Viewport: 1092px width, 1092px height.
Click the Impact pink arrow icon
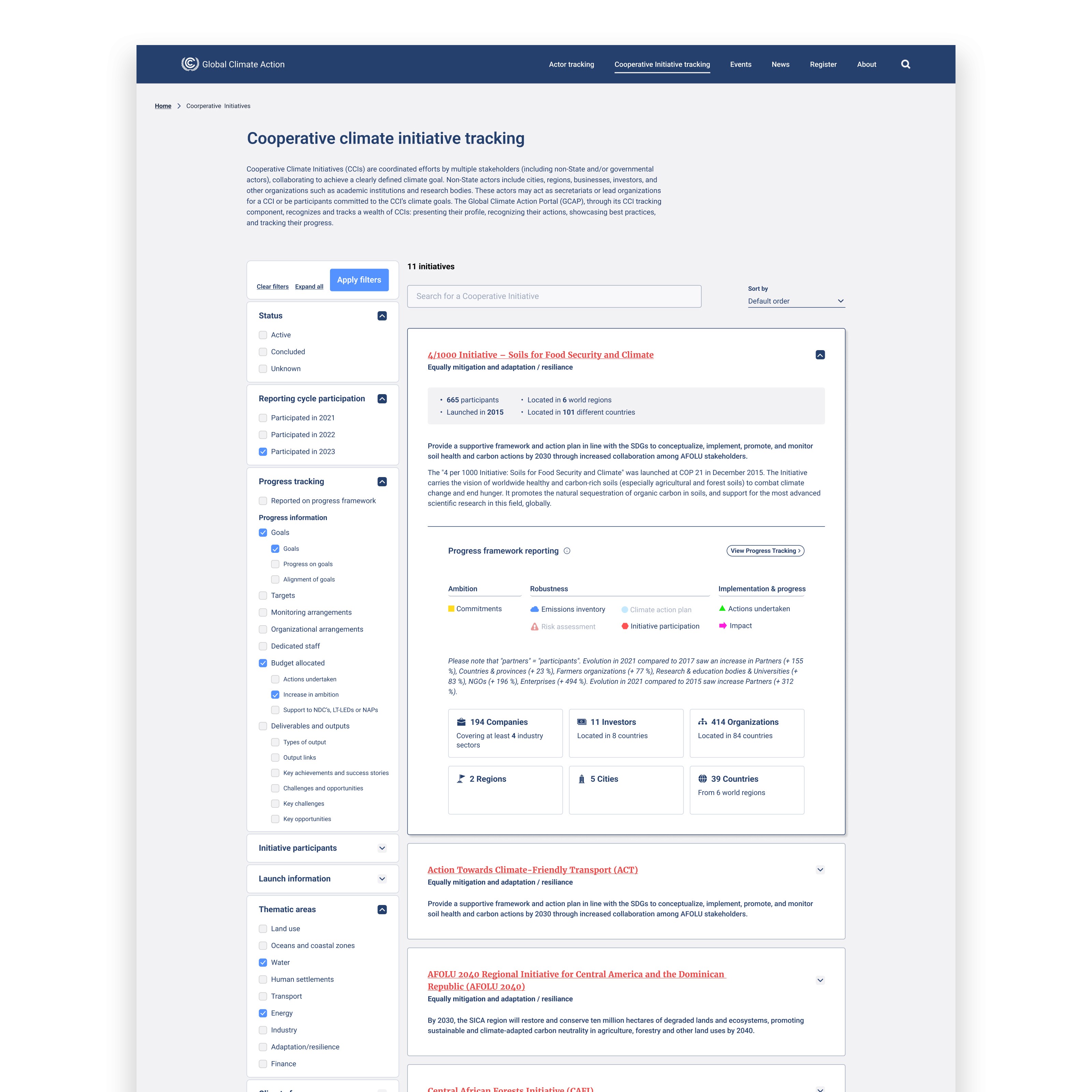(x=722, y=626)
